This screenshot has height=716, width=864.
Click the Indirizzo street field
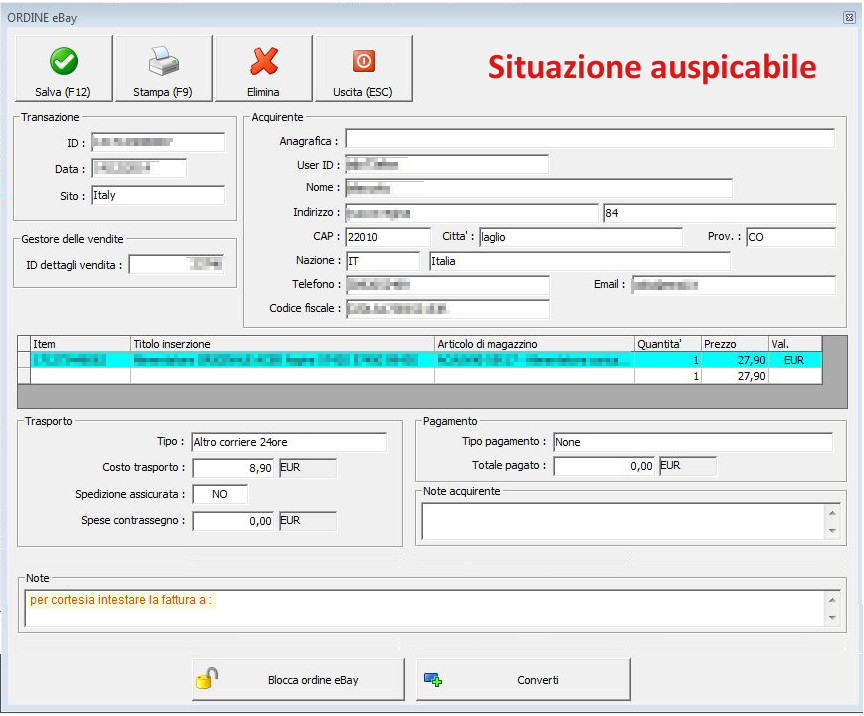pyautogui.click(x=472, y=213)
